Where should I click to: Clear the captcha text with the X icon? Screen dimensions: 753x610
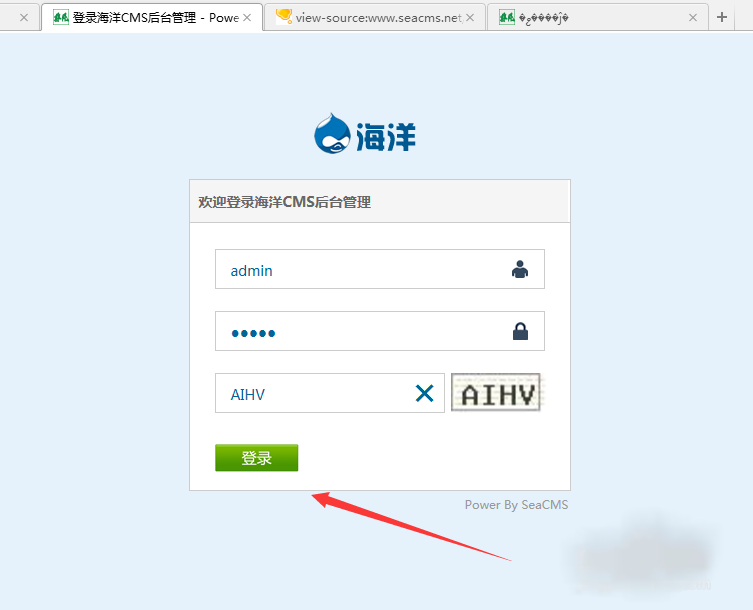[x=425, y=393]
